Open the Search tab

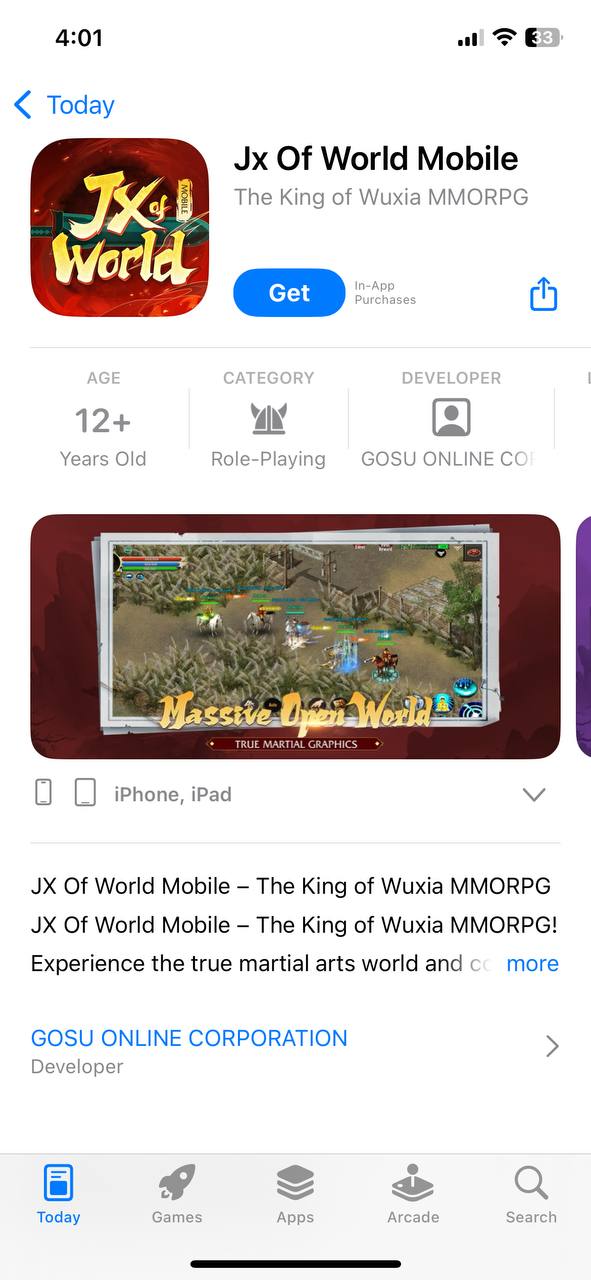(x=531, y=1195)
